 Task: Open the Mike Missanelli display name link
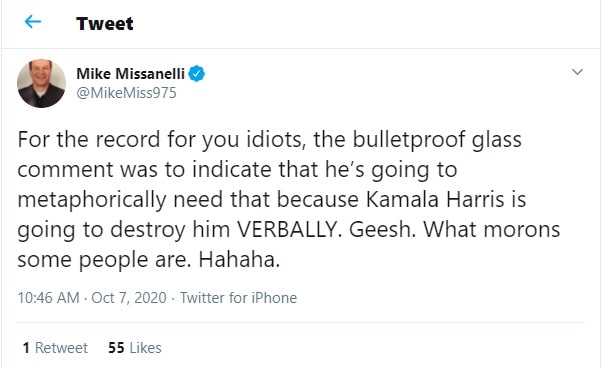tap(130, 74)
